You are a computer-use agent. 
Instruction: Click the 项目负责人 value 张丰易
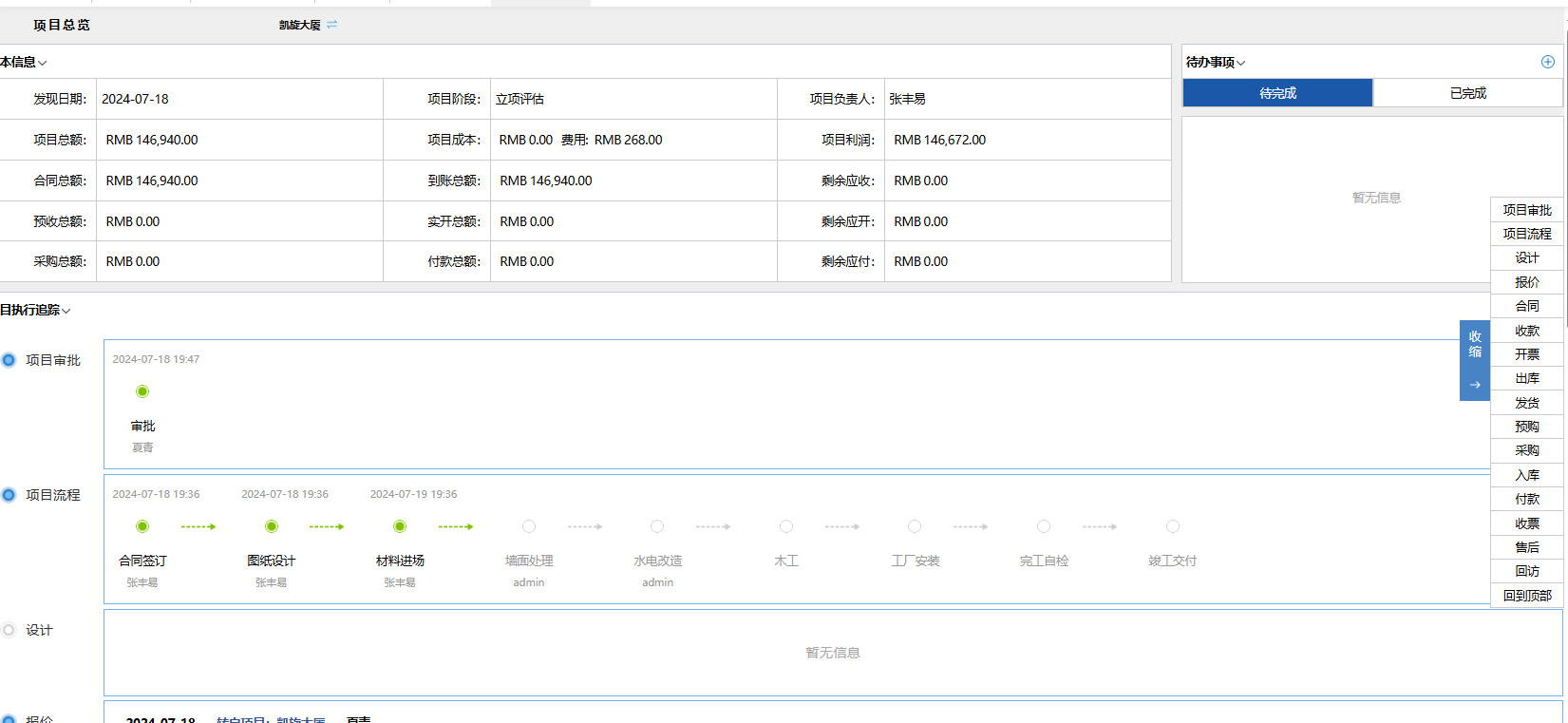click(x=907, y=99)
